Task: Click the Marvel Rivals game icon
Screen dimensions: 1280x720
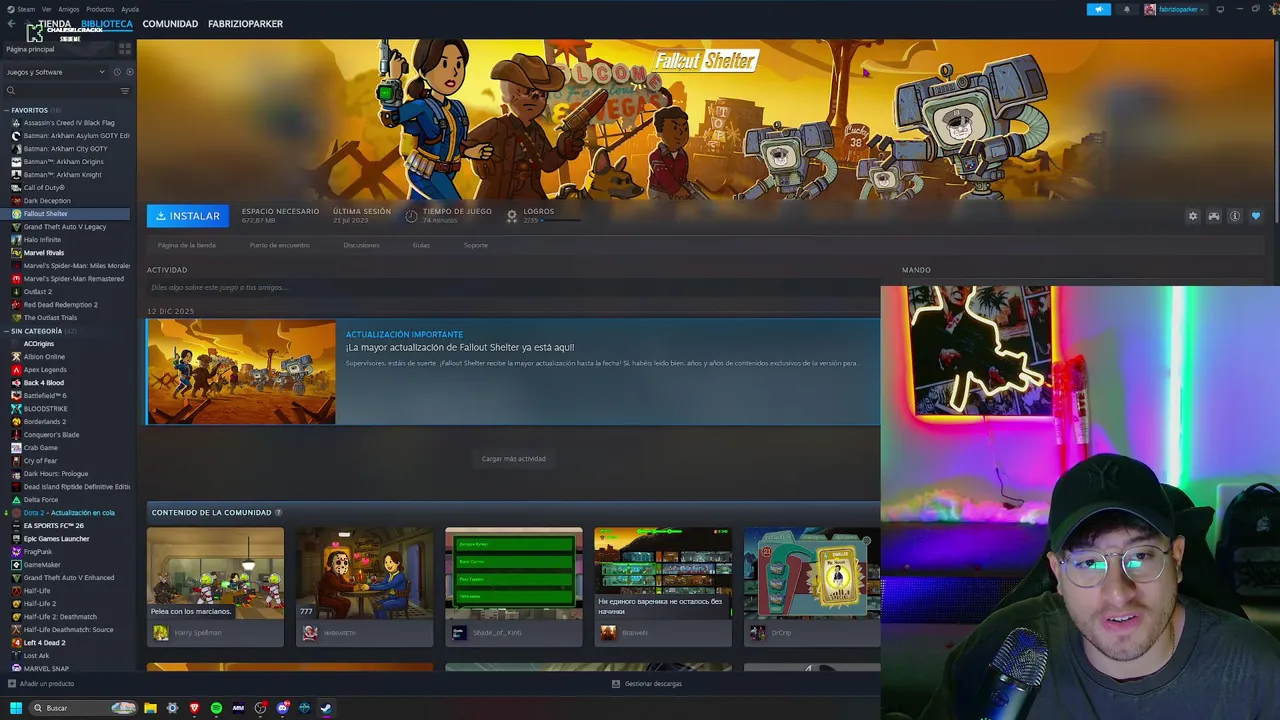Action: pyautogui.click(x=16, y=253)
